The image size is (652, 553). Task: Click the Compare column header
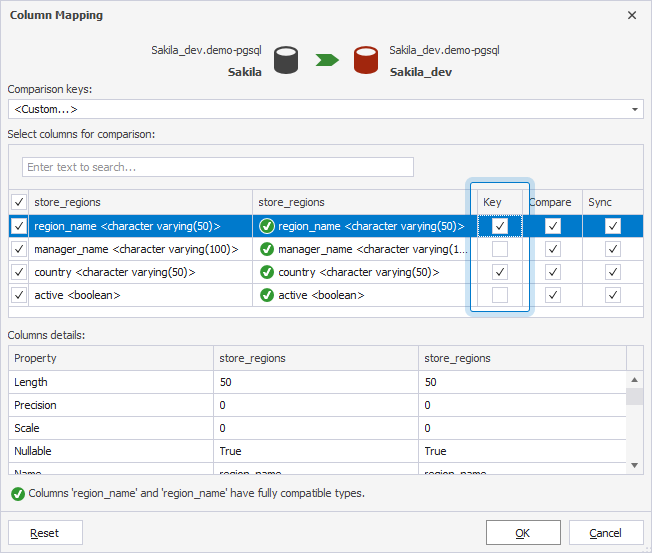point(553,202)
